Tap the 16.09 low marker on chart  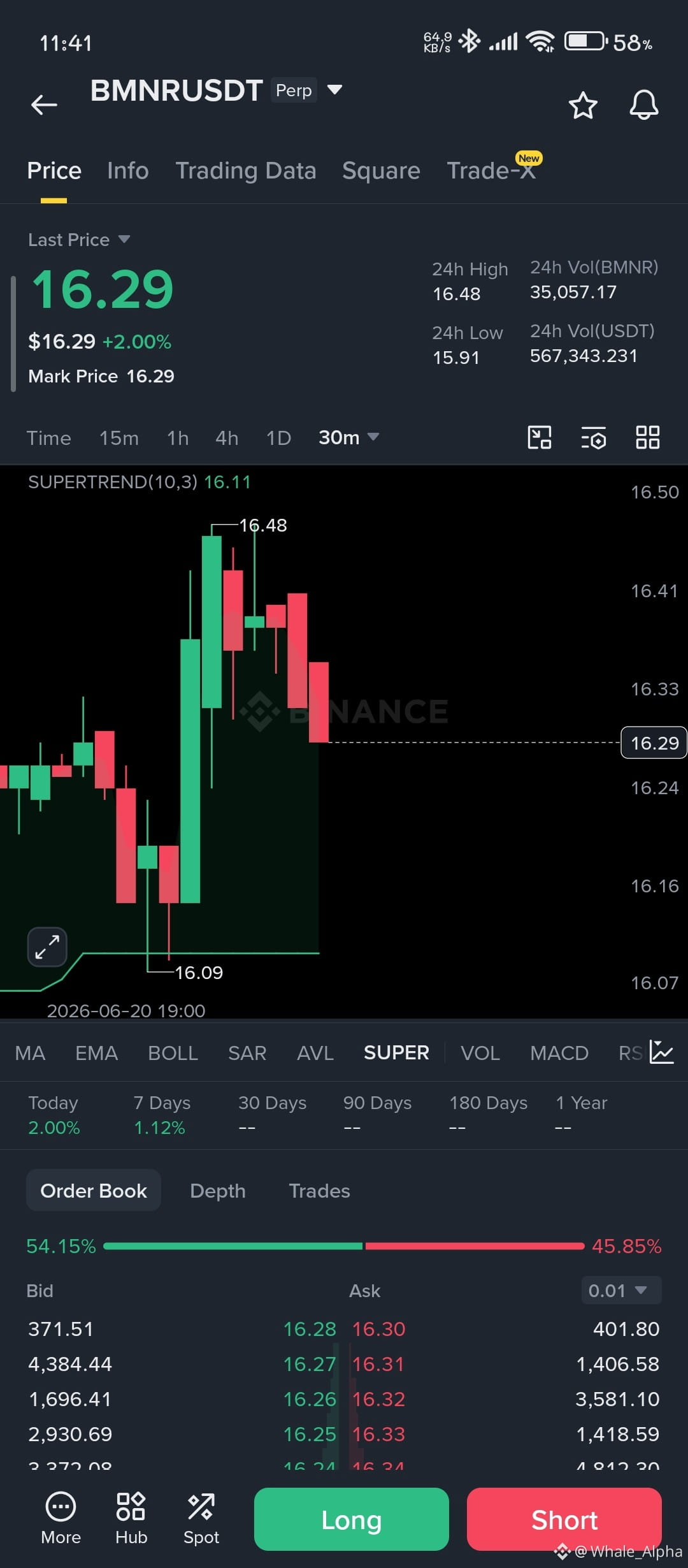pos(199,973)
